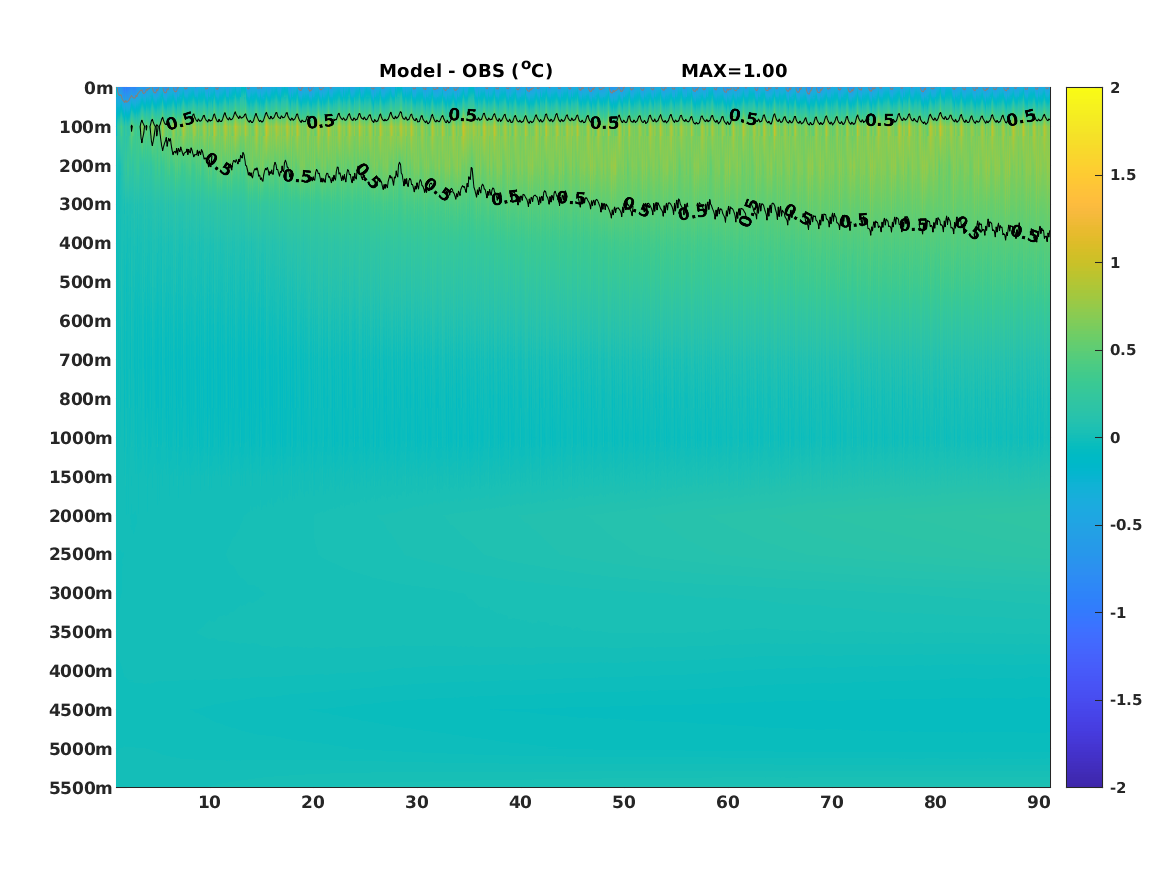Select the 800m depth axis label

pos(86,400)
